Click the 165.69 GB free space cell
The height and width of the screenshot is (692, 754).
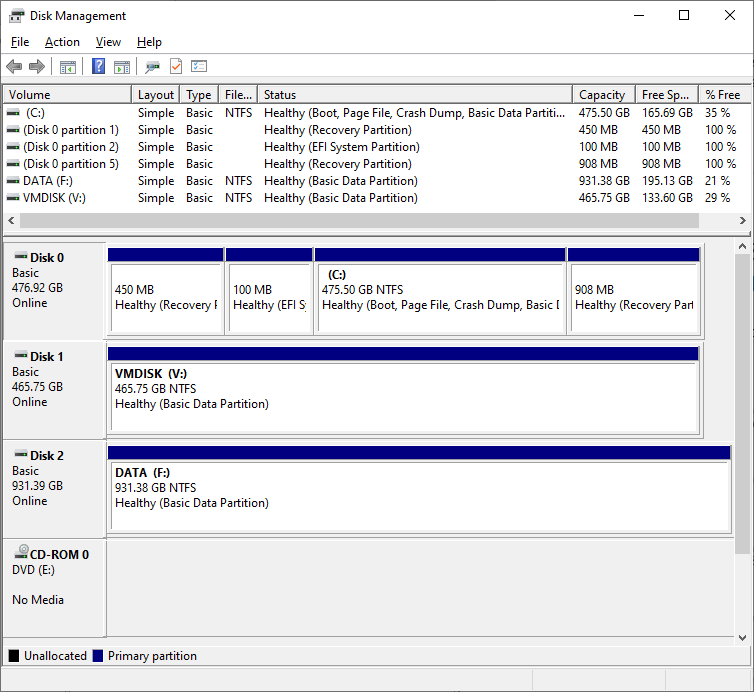pyautogui.click(x=667, y=113)
